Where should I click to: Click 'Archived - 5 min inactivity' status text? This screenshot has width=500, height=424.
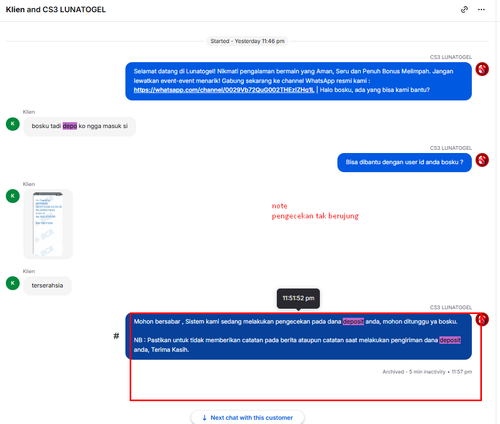click(414, 372)
